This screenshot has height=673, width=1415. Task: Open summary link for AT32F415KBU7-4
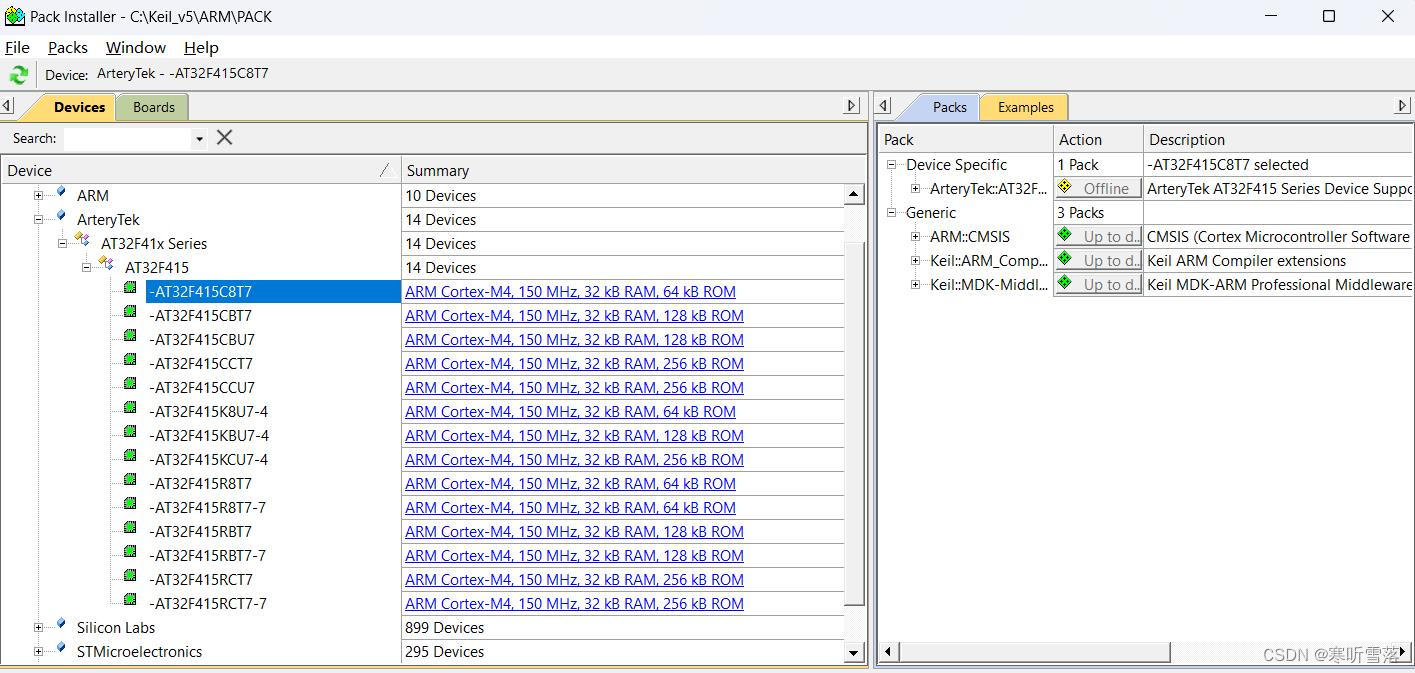pyautogui.click(x=574, y=435)
